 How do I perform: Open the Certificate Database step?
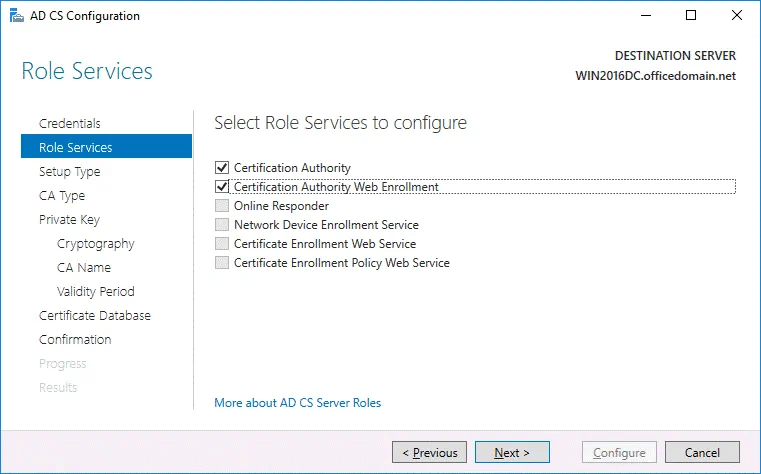click(x=95, y=315)
